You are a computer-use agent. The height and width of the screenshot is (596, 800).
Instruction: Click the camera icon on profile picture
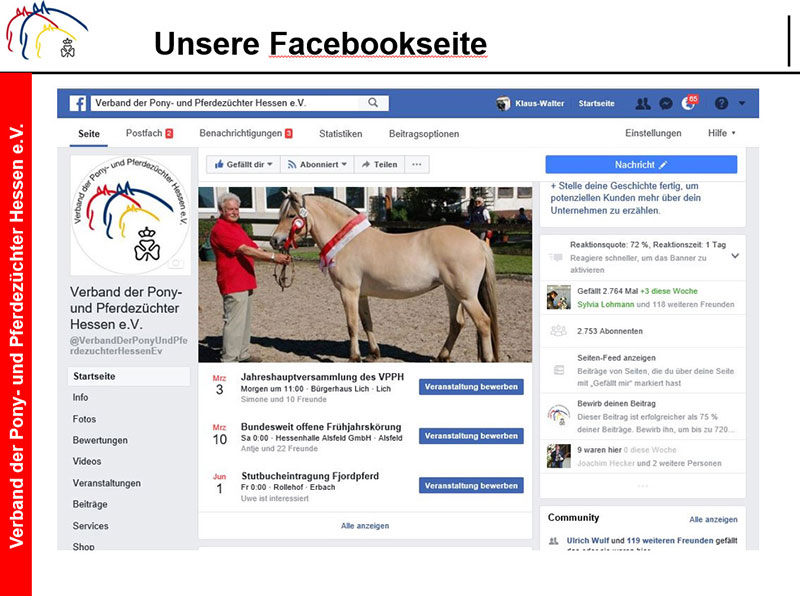(176, 263)
